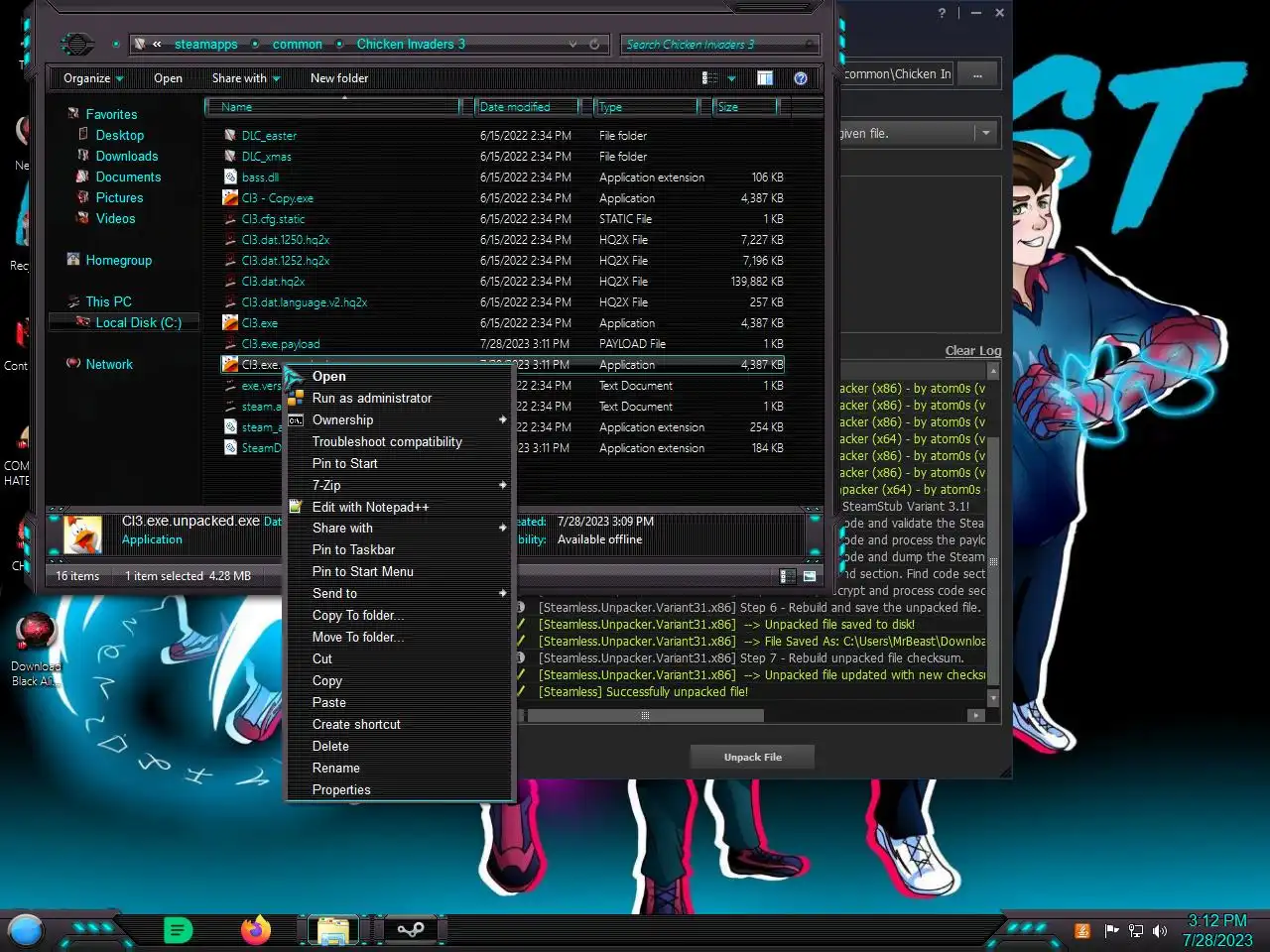1270x952 pixels.
Task: Click the CI3.exe application icon
Action: tap(230, 323)
